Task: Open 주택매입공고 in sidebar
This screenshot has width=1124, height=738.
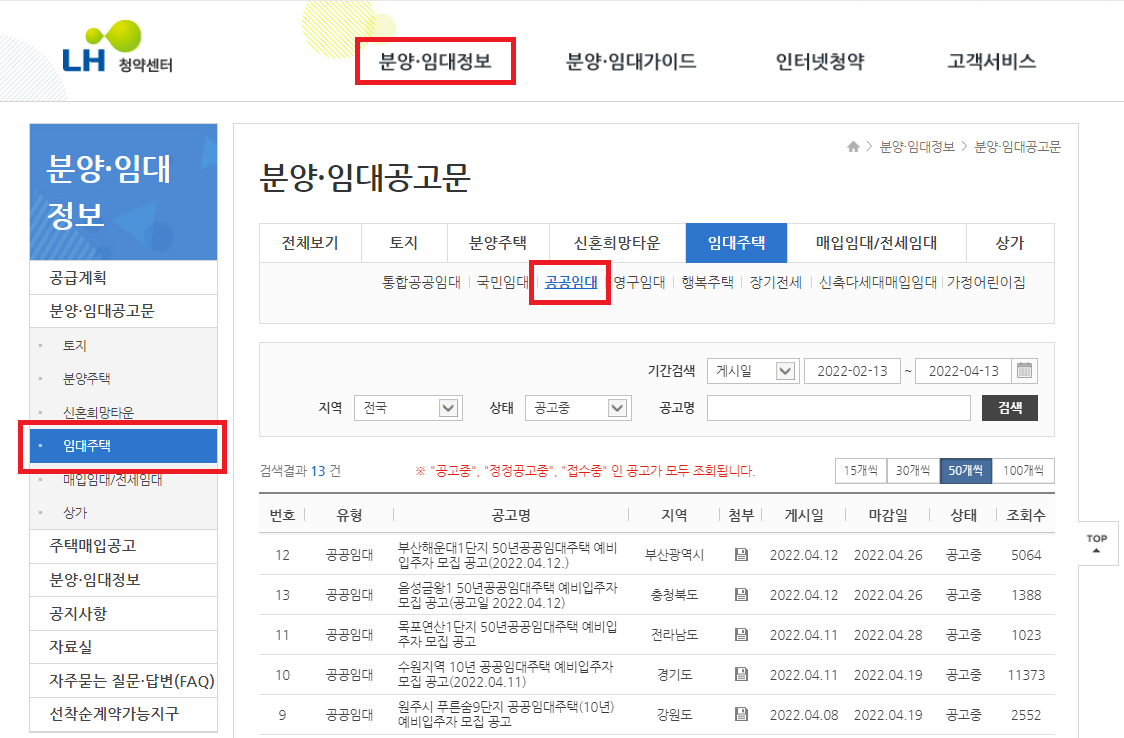Action: (123, 546)
